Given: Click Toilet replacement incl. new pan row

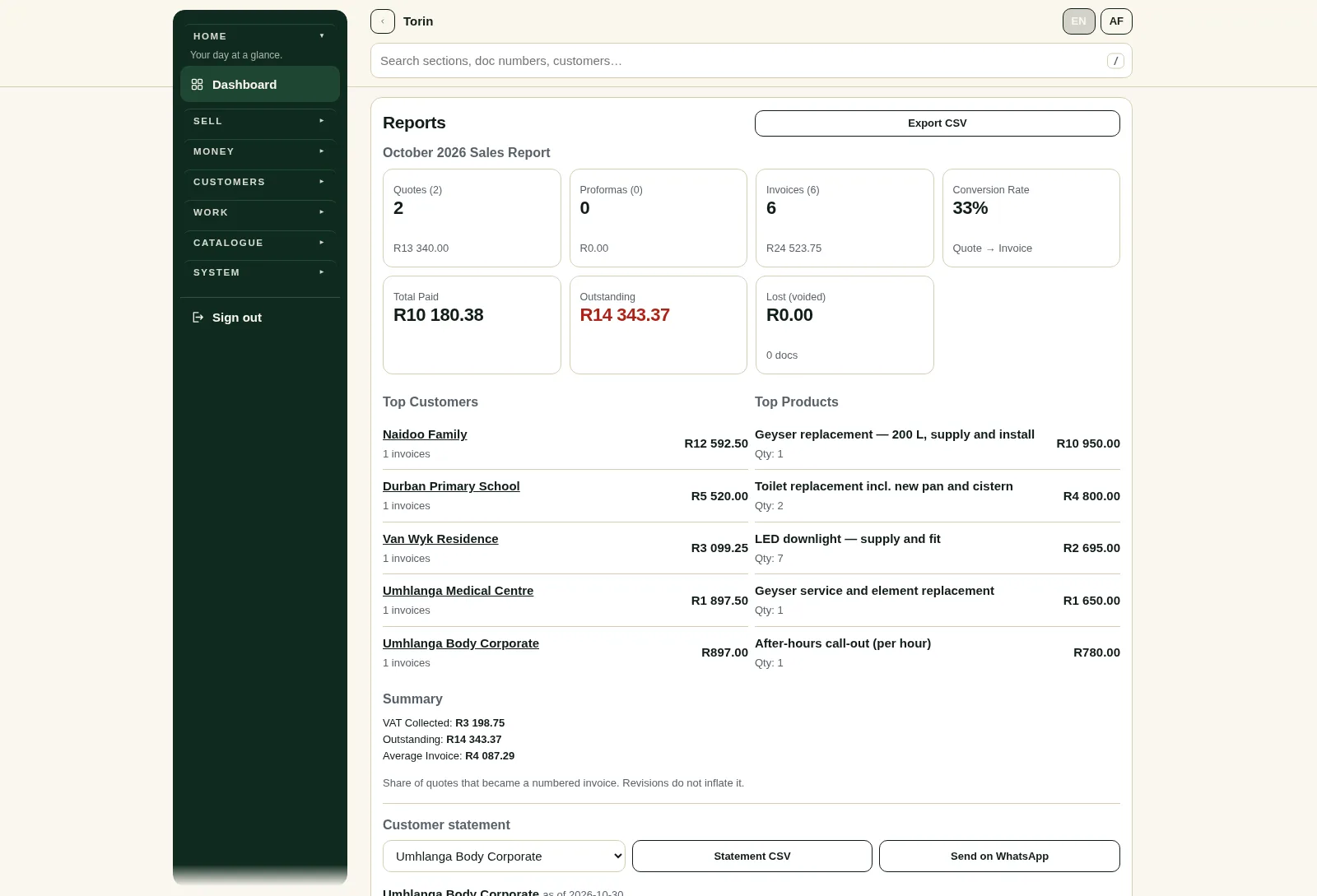Looking at the screenshot, I should pyautogui.click(x=938, y=496).
